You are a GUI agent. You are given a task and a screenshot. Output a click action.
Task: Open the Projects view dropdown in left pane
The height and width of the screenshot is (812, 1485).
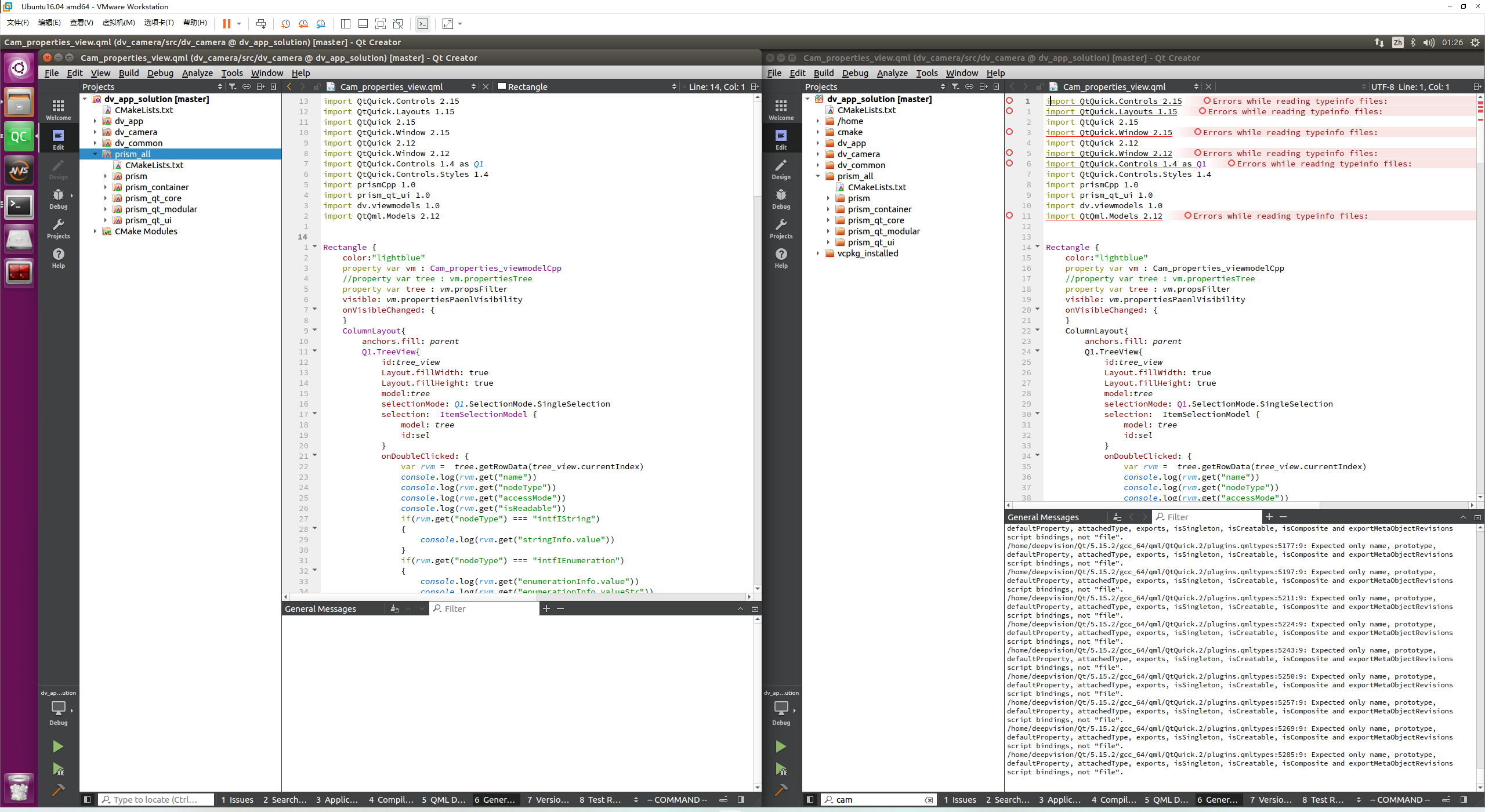(220, 86)
